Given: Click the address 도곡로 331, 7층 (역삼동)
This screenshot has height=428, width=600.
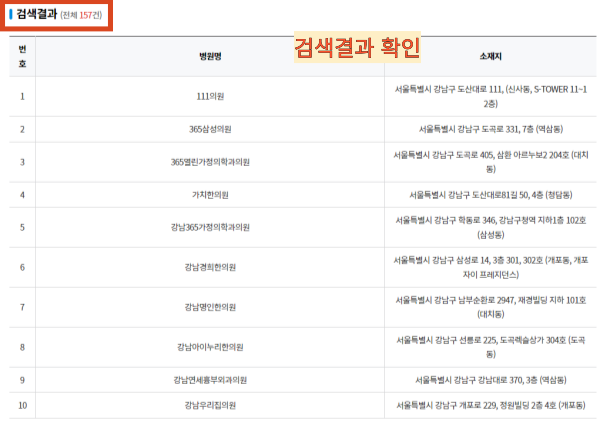Looking at the screenshot, I should [491, 129].
